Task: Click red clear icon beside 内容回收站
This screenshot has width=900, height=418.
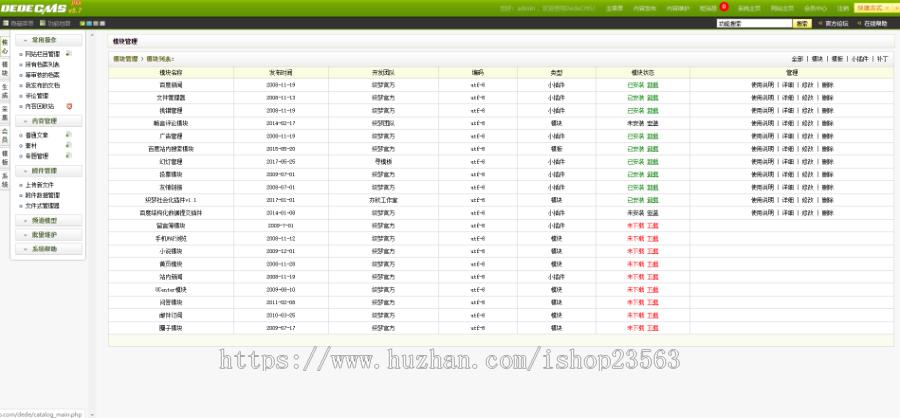Action: coord(69,106)
